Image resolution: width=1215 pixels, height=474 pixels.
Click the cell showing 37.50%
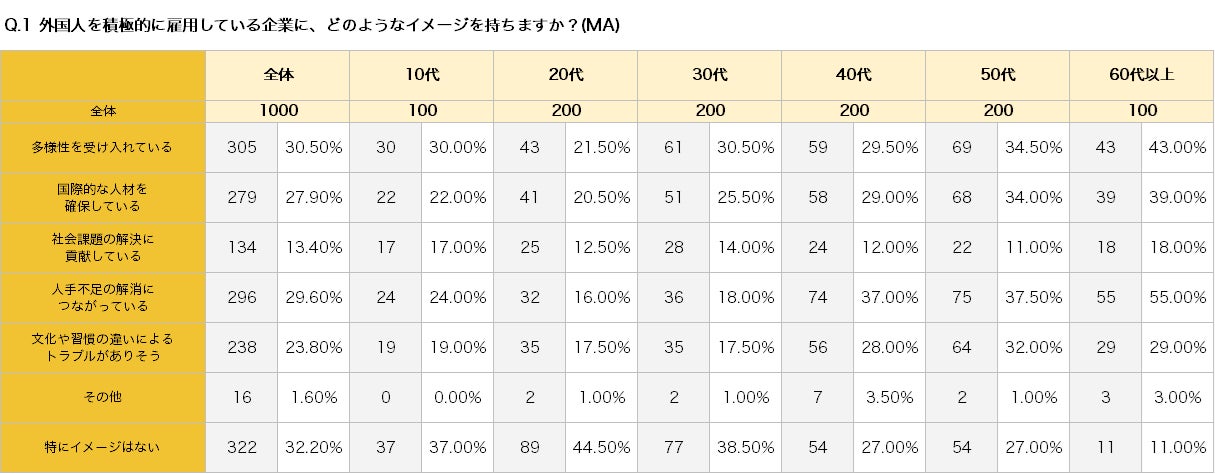[1033, 297]
